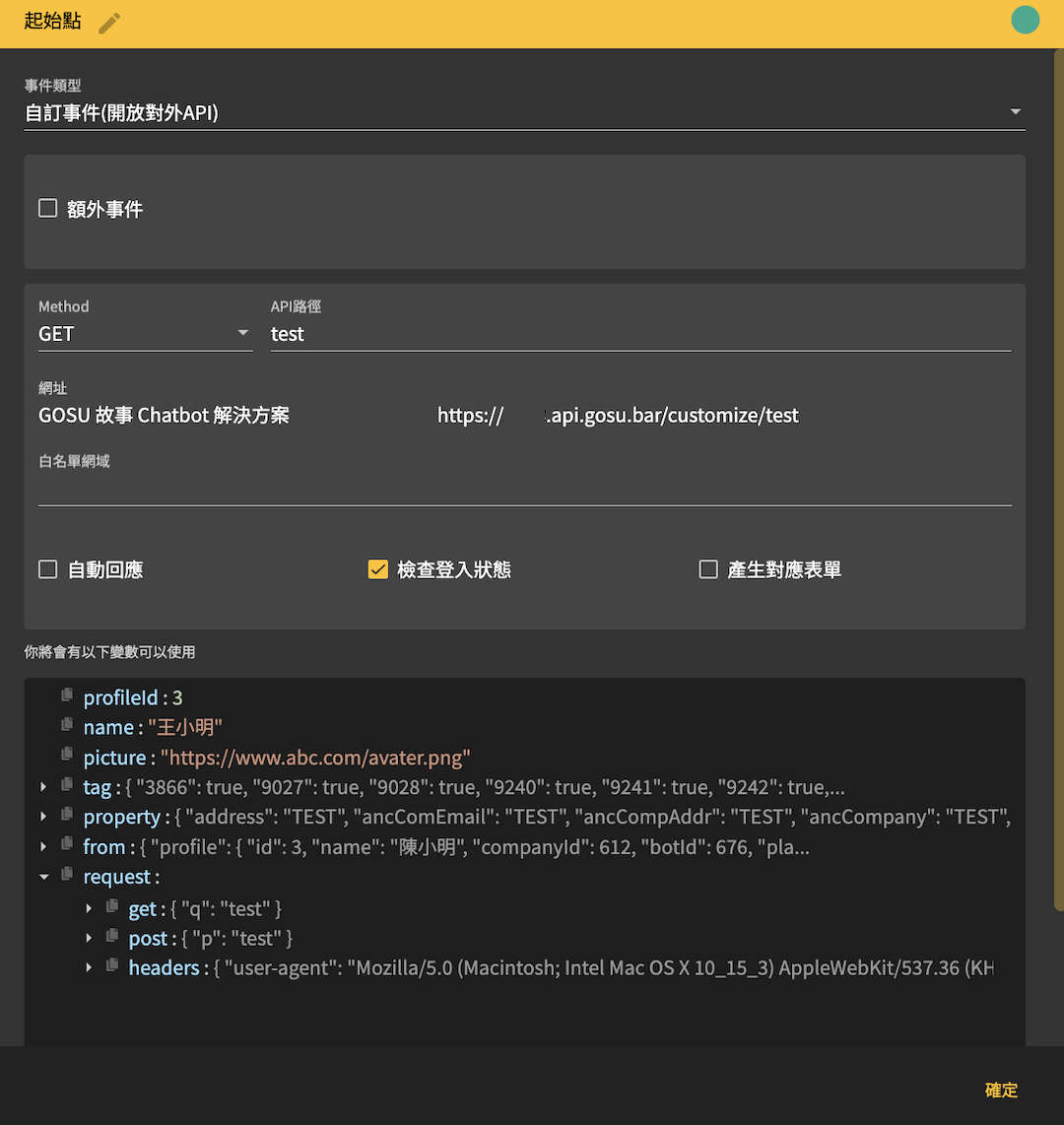Screen dimensions: 1064x1125
Task: Copy the from variable
Action: pyautogui.click(x=67, y=844)
